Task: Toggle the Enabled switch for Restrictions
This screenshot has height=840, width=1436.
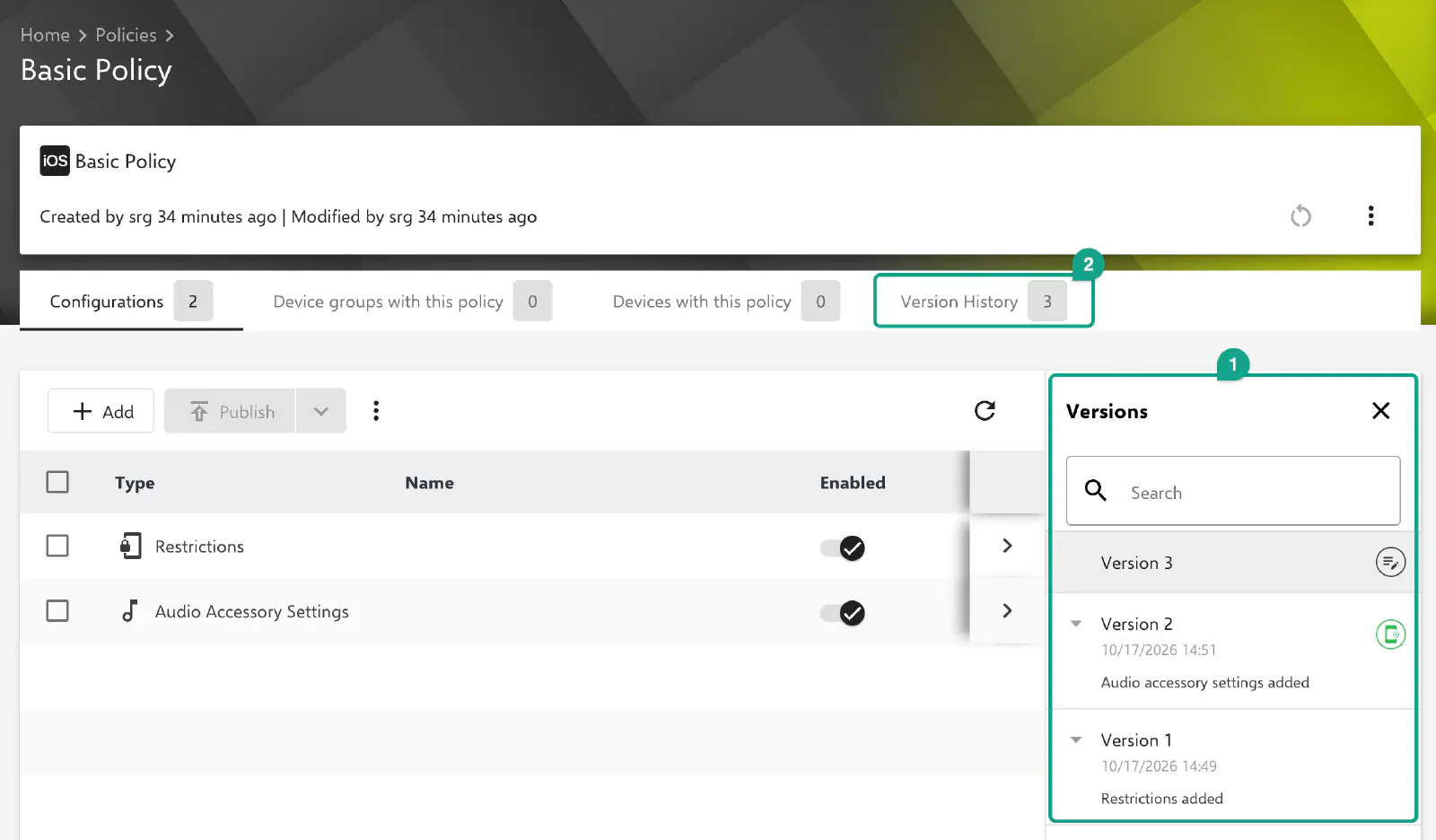Action: point(843,547)
